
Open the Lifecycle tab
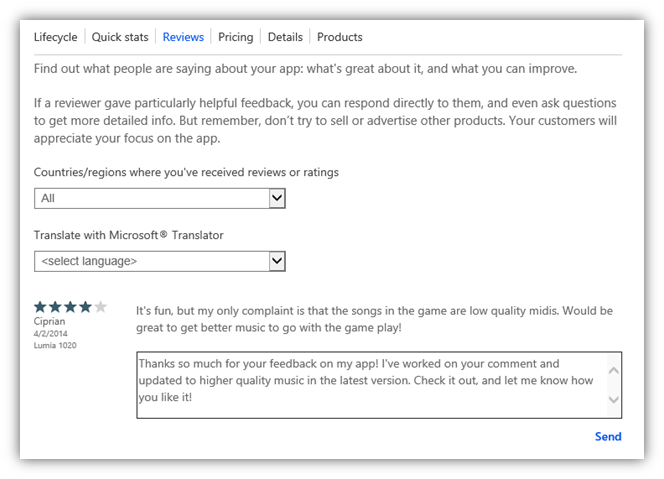coord(55,37)
